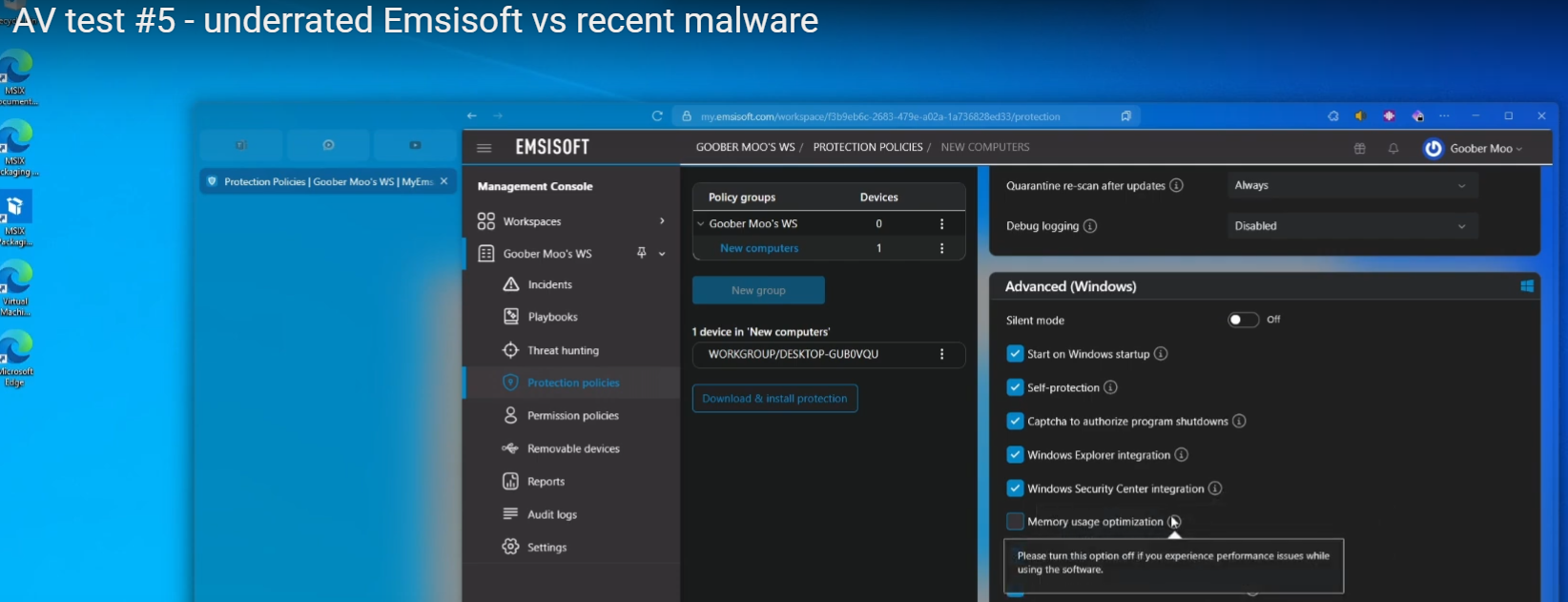Screen dimensions: 1568x602
Task: Uncheck Start on Windows startup
Action: click(1015, 354)
